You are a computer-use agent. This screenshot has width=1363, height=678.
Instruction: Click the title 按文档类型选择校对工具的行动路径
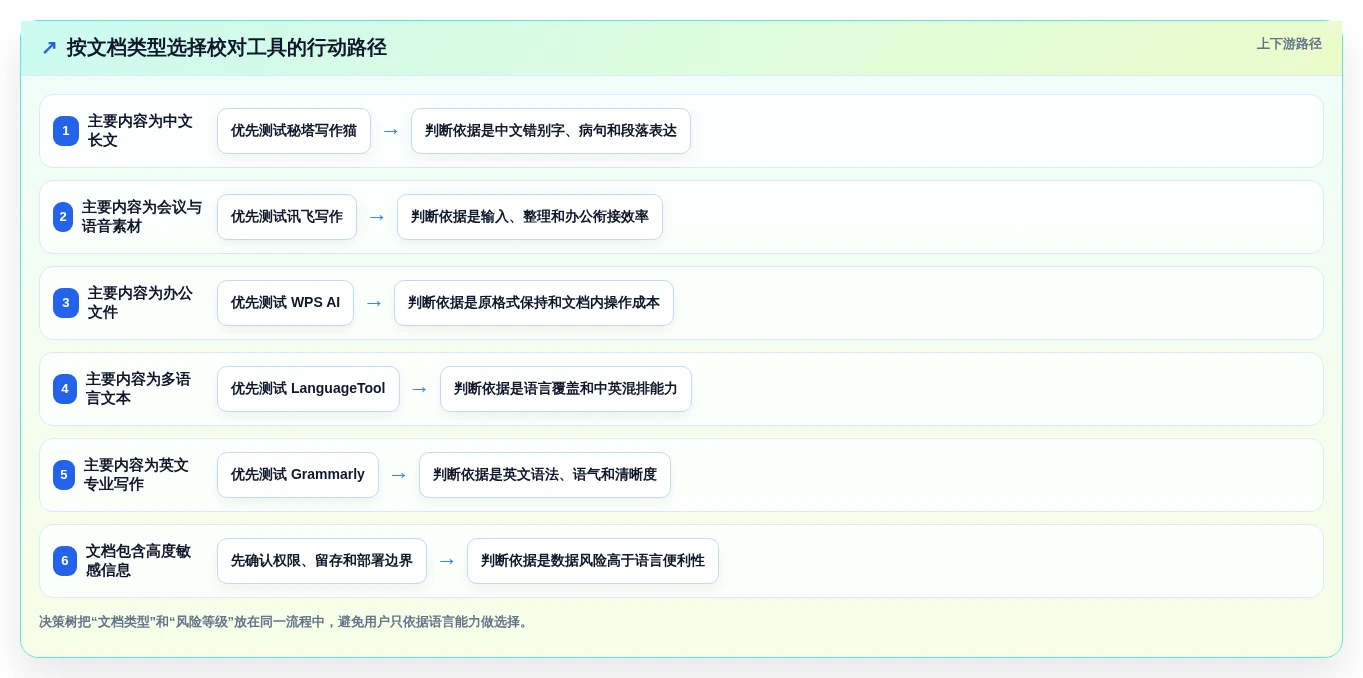tap(227, 48)
